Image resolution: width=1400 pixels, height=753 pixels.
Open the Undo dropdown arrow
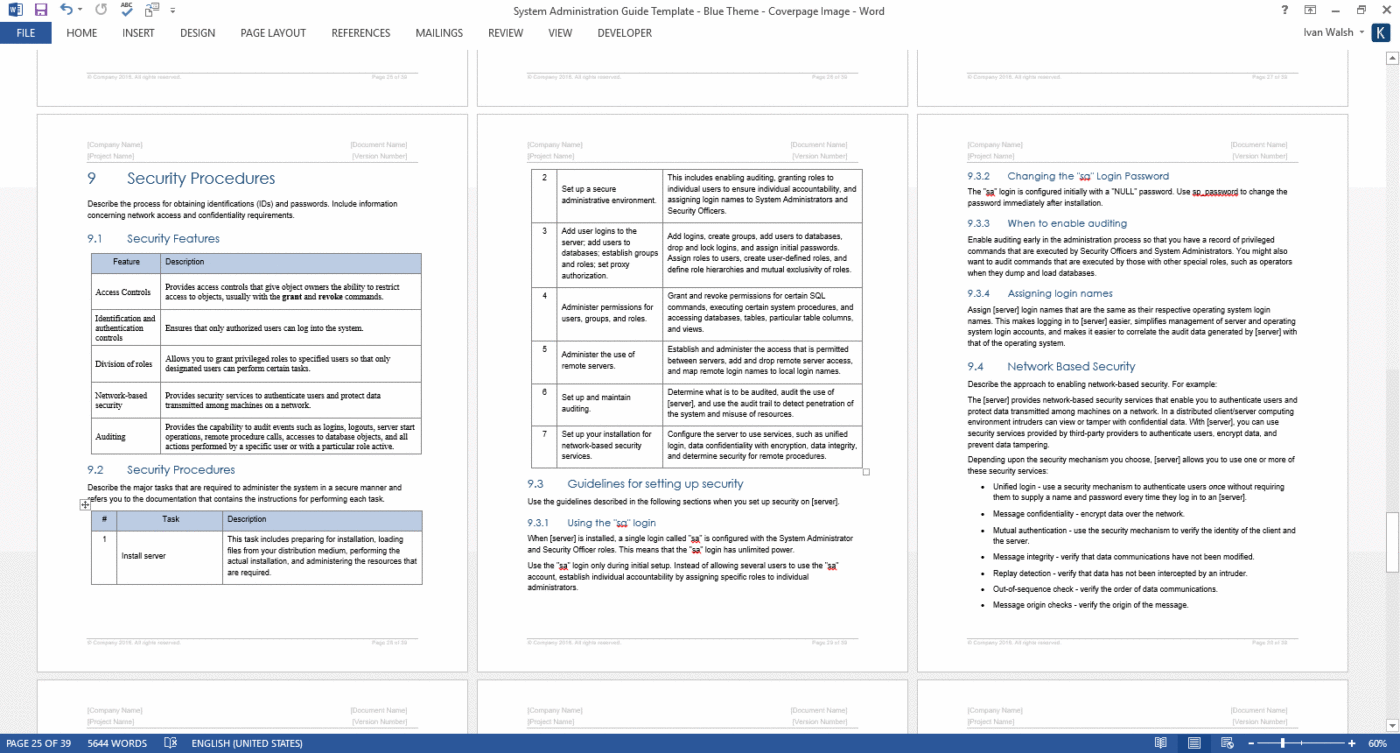[x=79, y=11]
